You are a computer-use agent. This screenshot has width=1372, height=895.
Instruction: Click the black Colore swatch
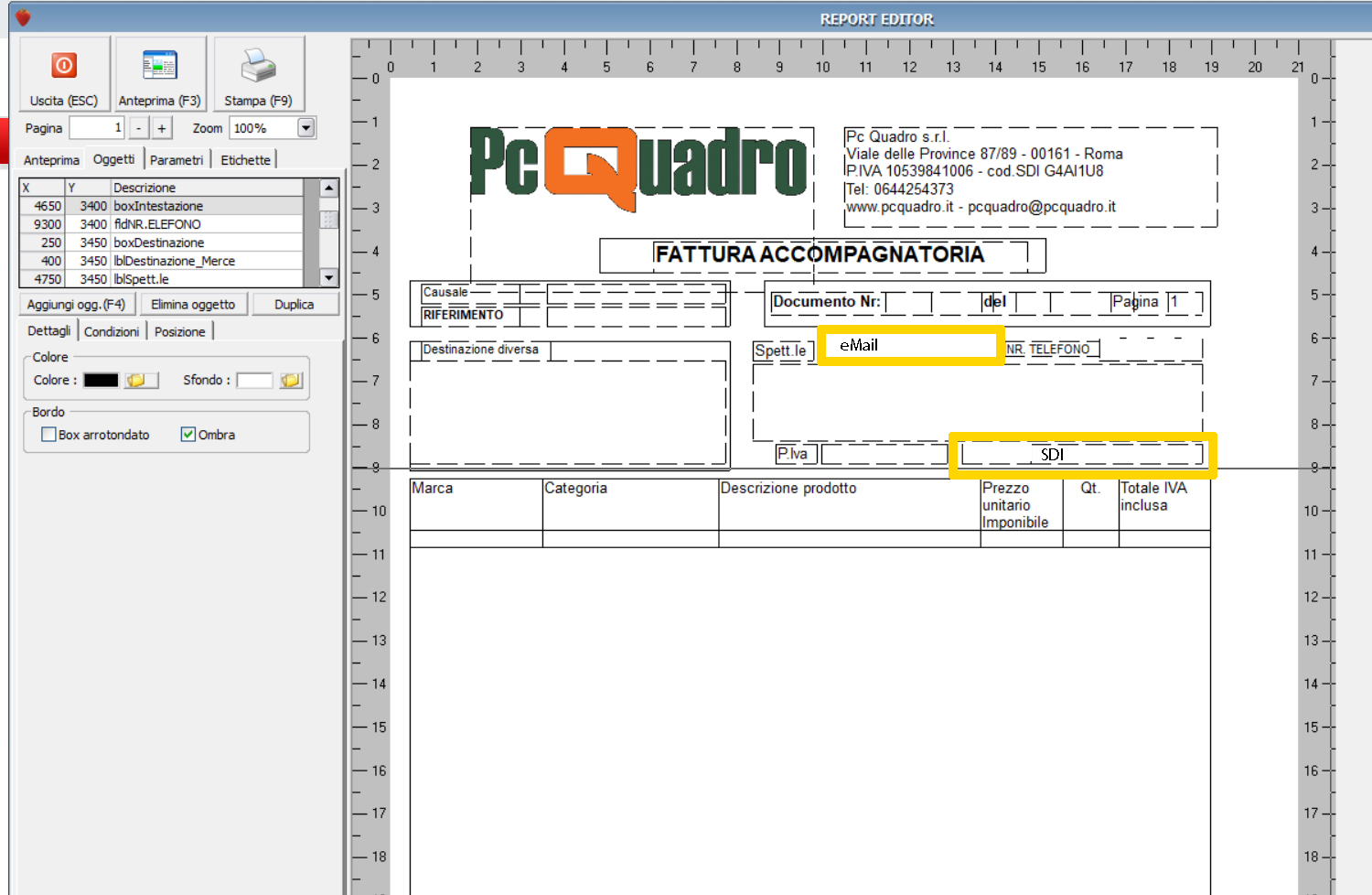[102, 380]
